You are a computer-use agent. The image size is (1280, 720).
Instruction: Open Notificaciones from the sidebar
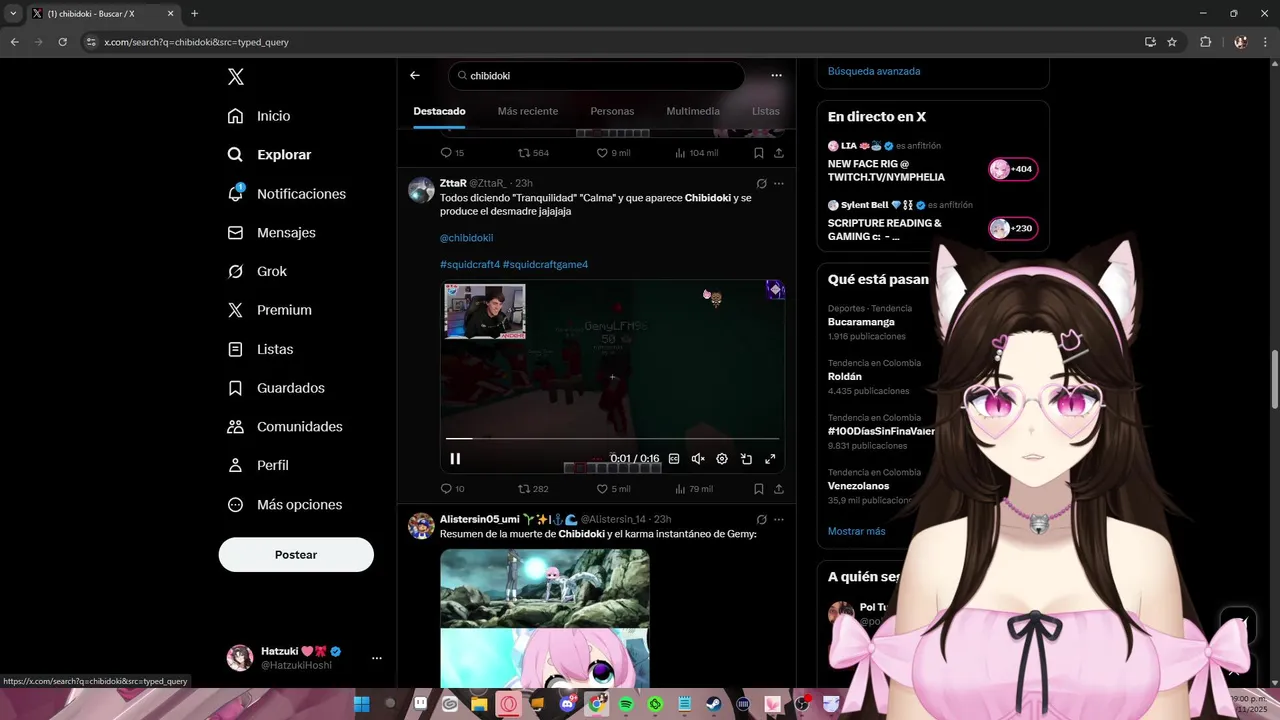click(286, 194)
